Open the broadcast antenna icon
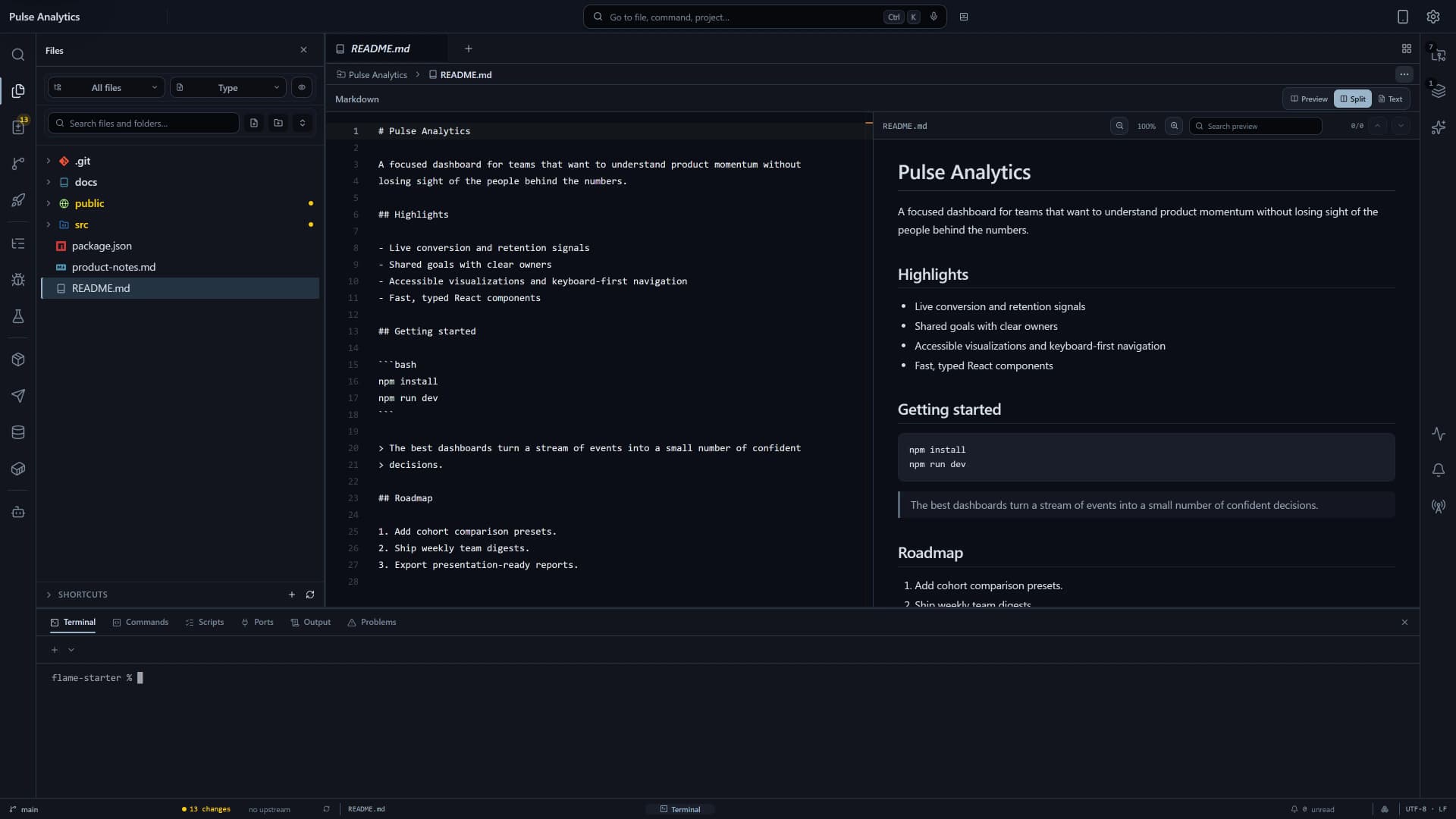 [1438, 507]
